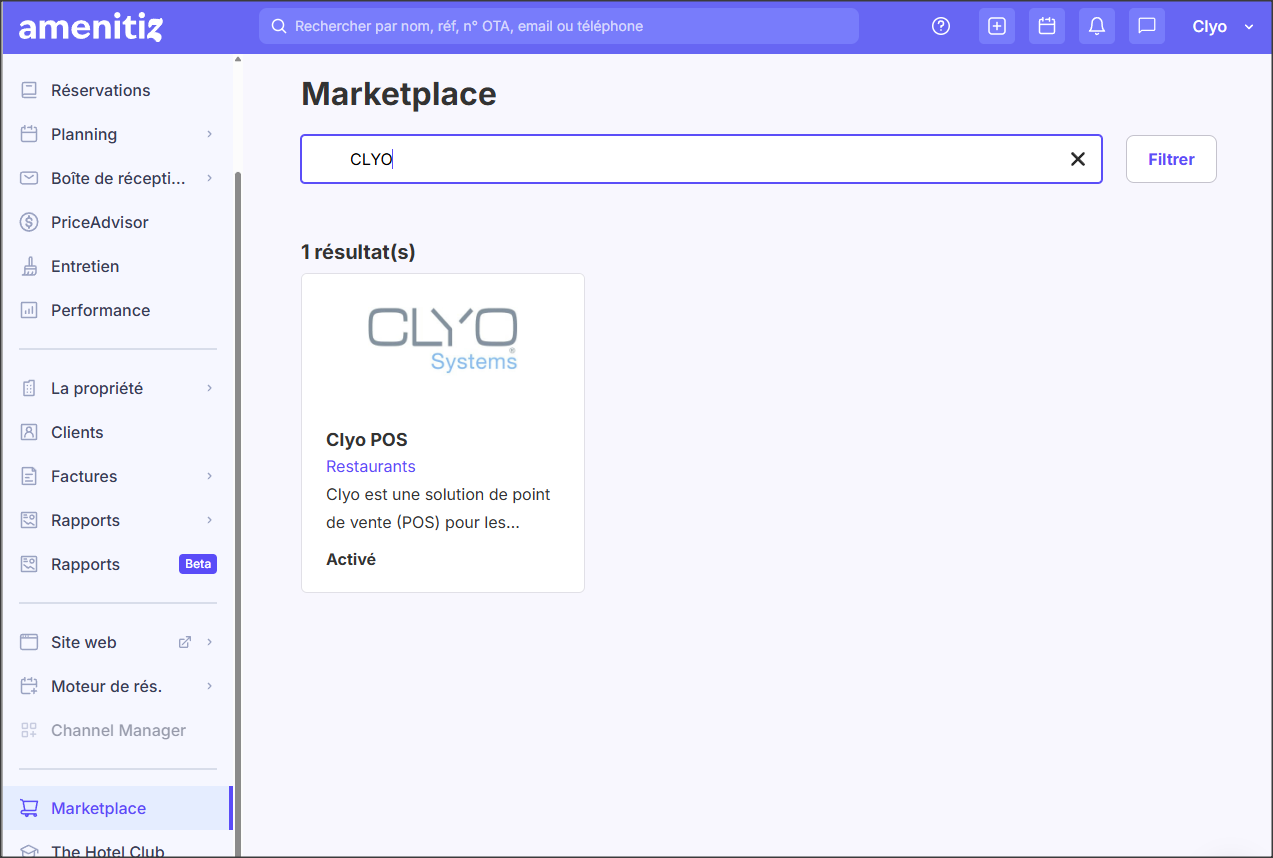
Task: Open the notifications bell icon
Action: coord(1097,26)
